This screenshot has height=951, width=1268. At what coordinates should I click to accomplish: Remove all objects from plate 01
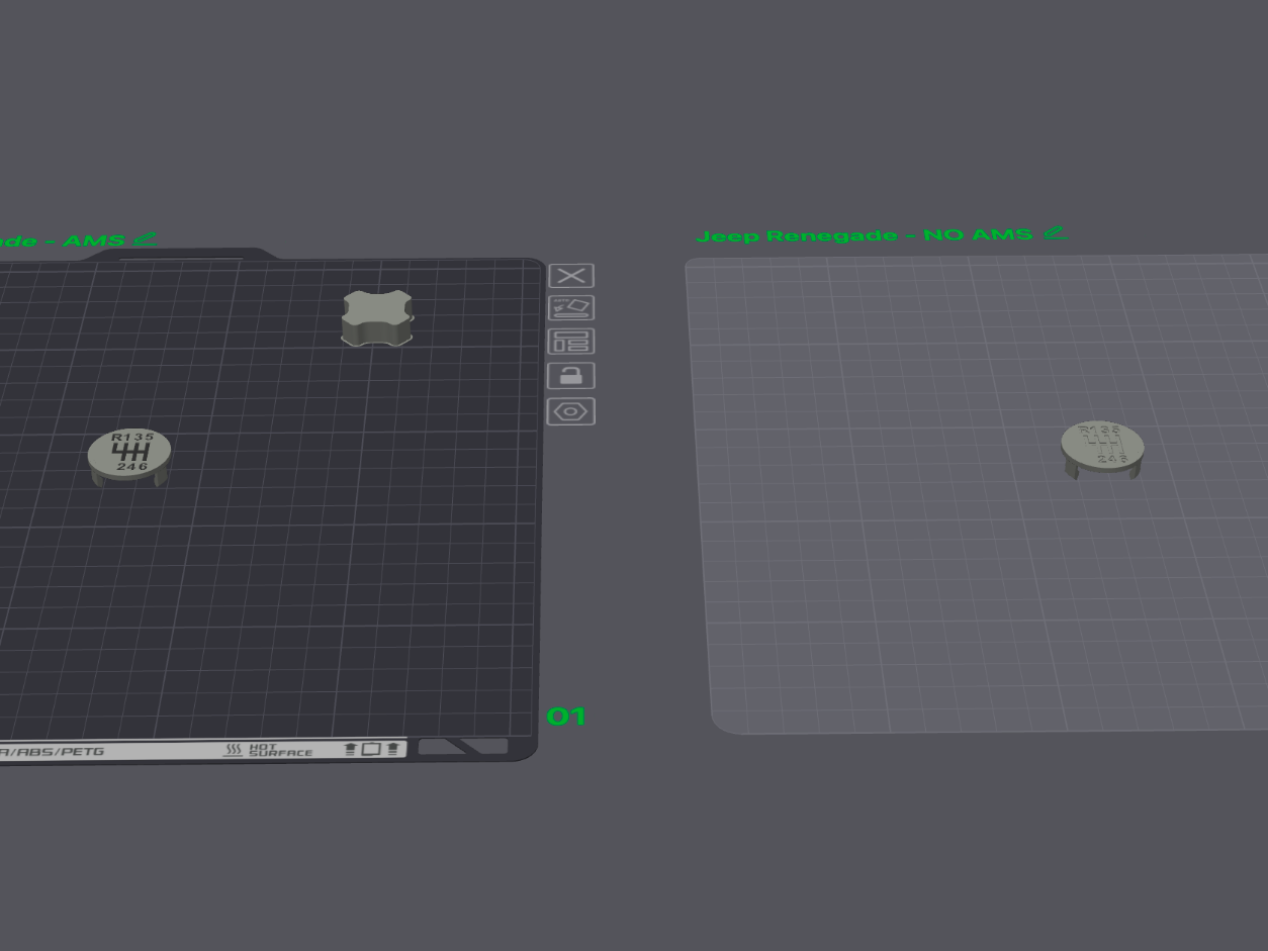coord(572,276)
